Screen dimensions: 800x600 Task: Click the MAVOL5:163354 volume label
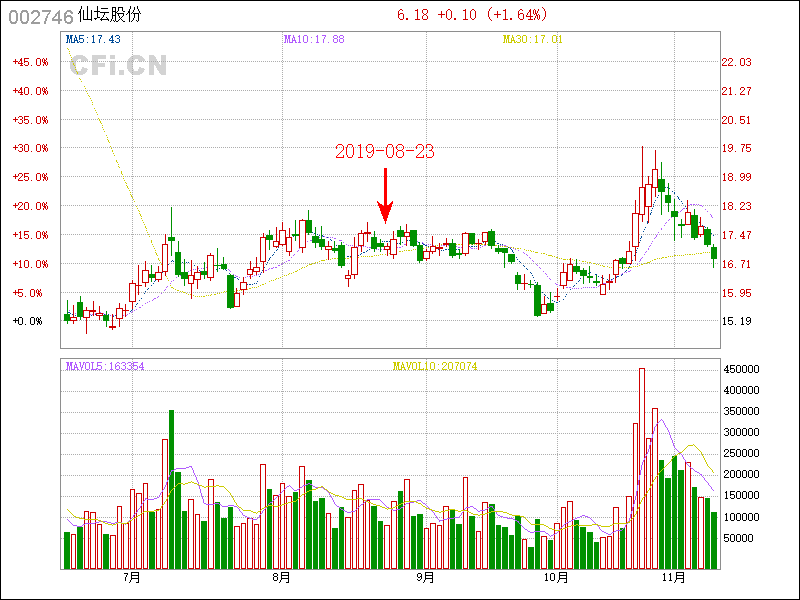105,367
